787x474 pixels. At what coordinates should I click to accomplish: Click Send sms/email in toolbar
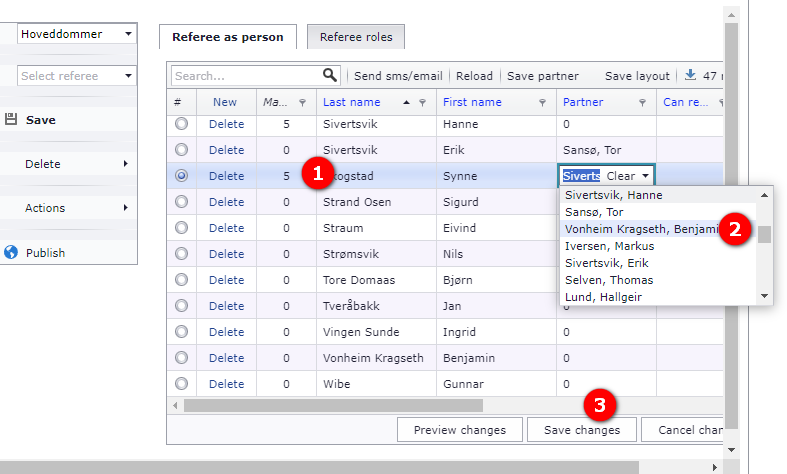tap(398, 76)
